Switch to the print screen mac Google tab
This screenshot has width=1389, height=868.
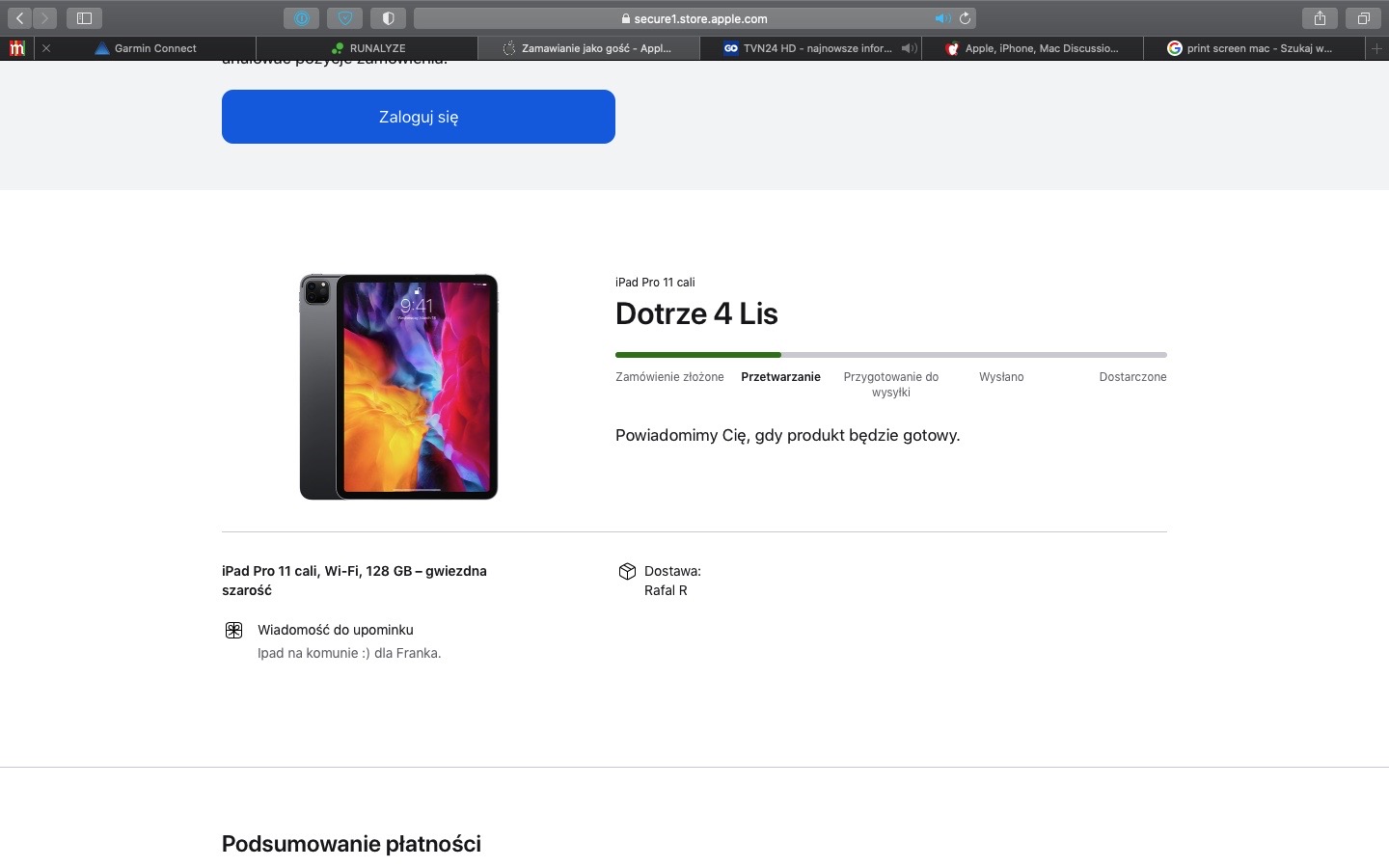(x=1254, y=48)
